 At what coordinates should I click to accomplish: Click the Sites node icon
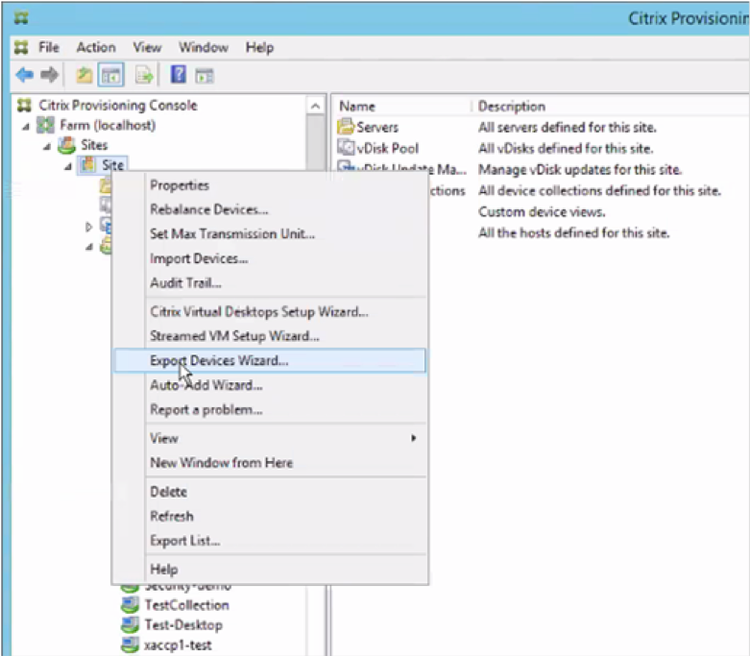66,145
